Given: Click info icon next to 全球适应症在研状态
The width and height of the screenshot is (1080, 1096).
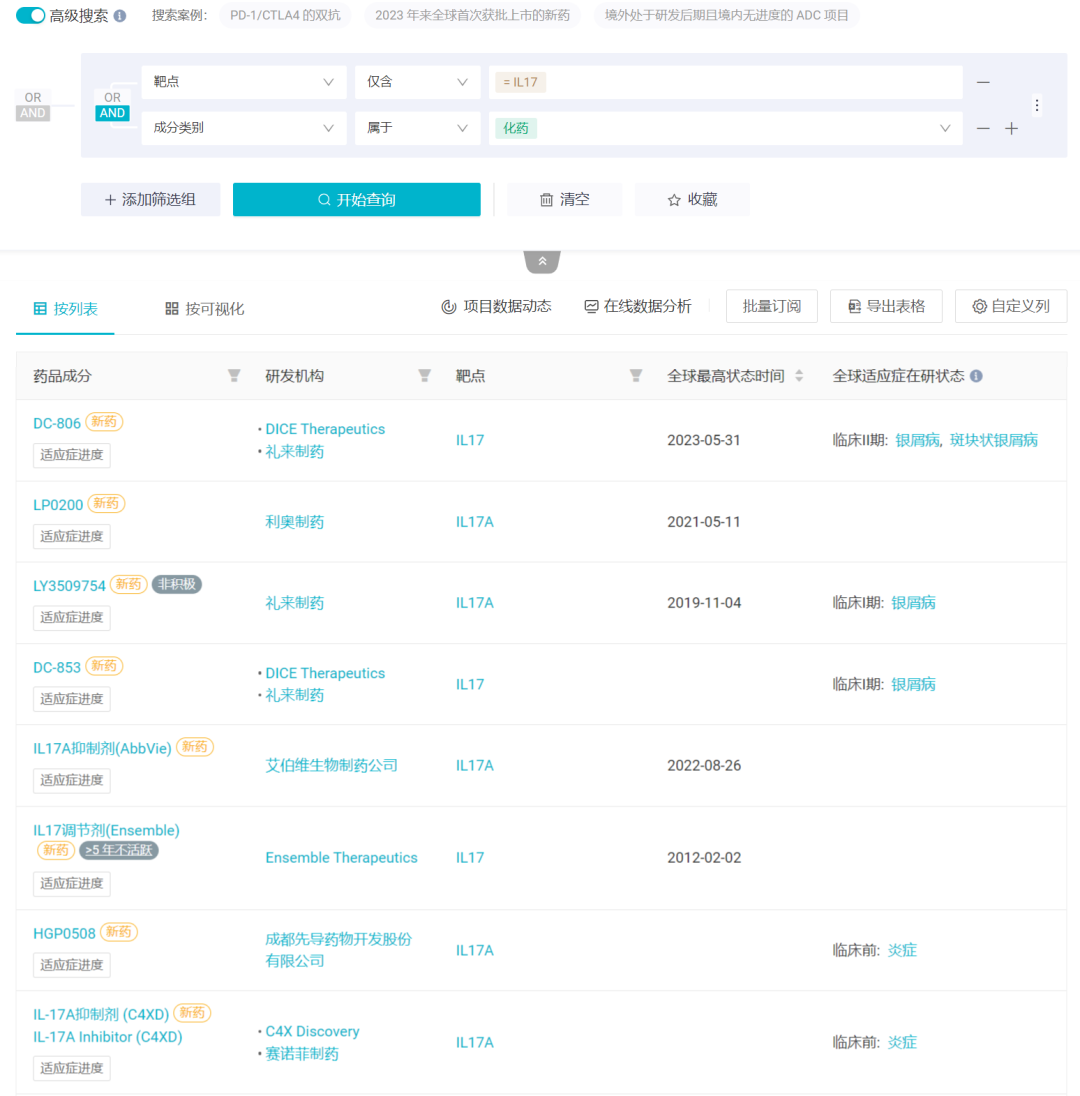Looking at the screenshot, I should 976,376.
